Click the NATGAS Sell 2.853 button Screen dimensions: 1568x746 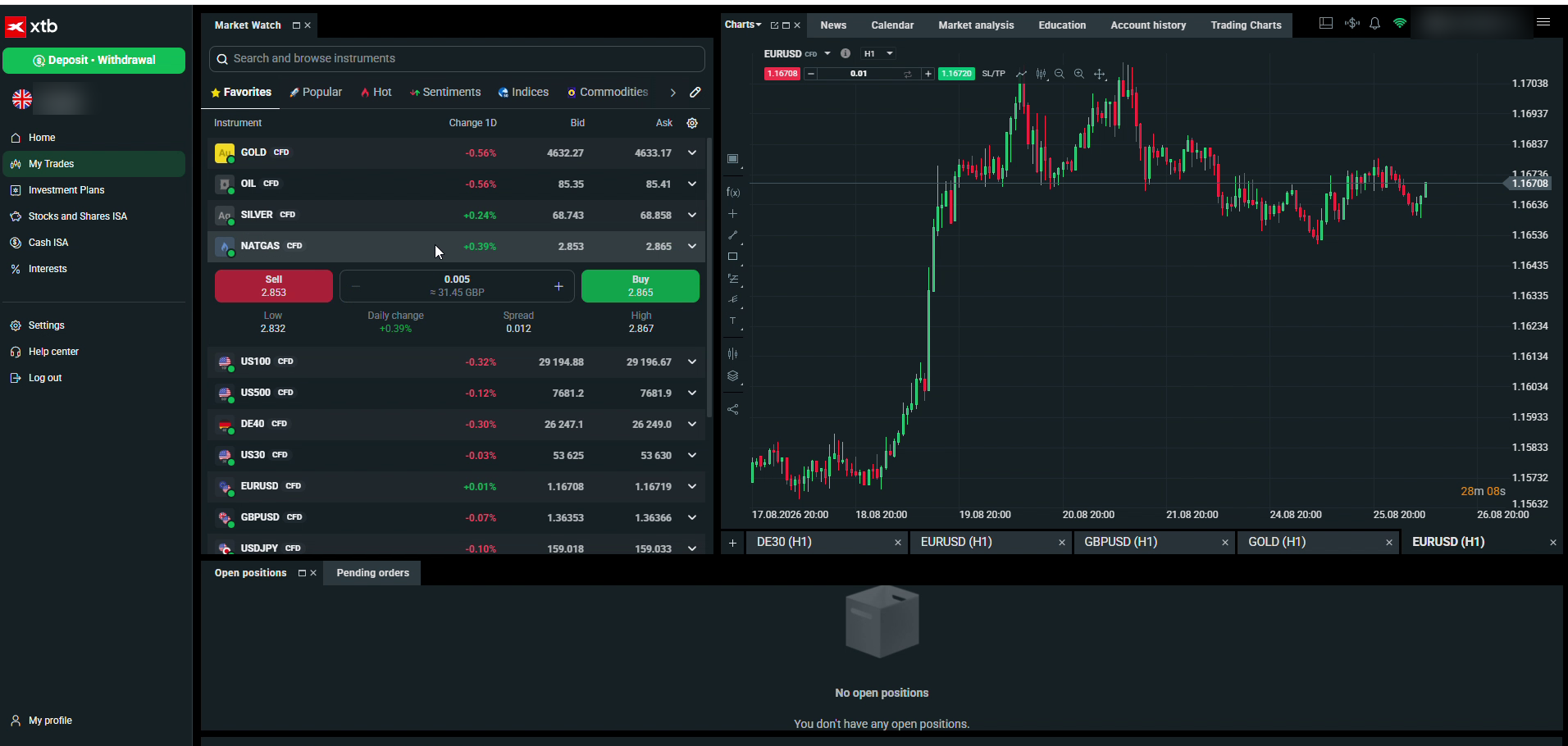(274, 286)
